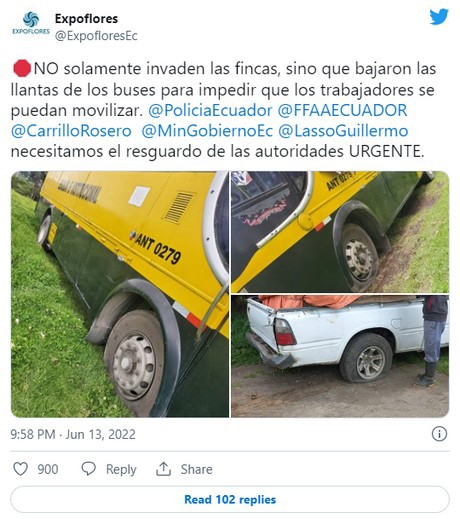Screen dimensions: 460x519
Task: Open the @FFAAECUADOR mention
Action: coord(342,110)
